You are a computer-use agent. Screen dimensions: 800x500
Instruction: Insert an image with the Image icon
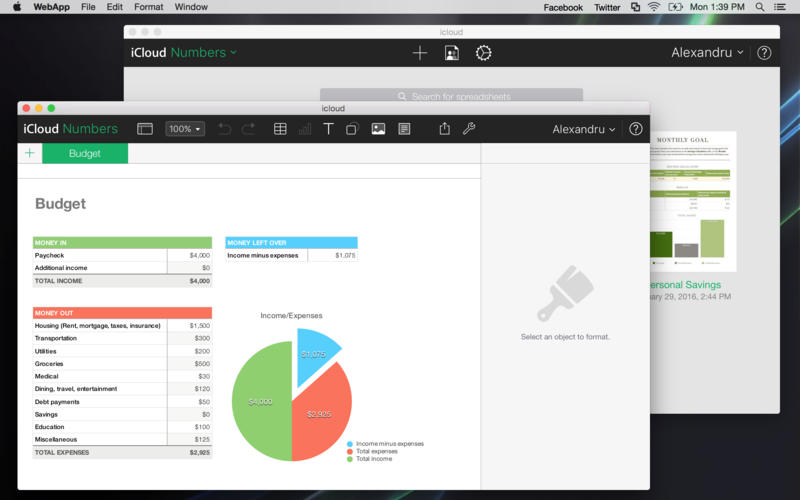378,129
